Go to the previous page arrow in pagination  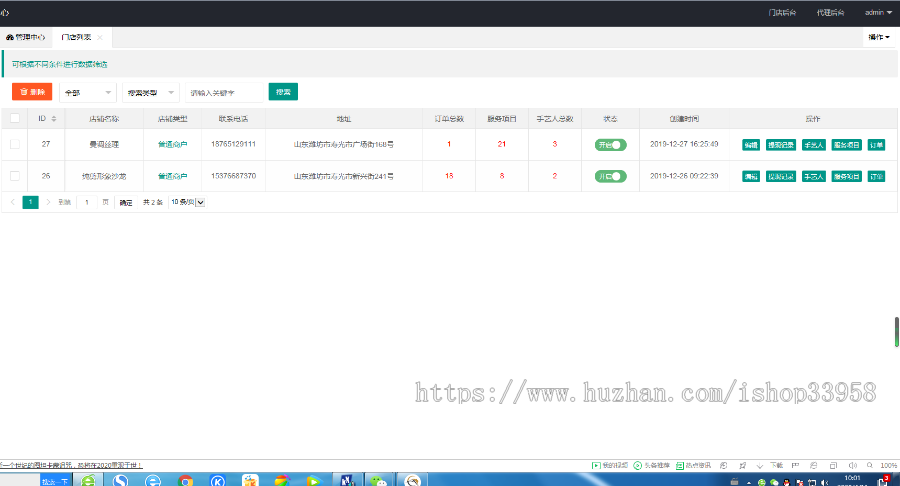[13, 202]
